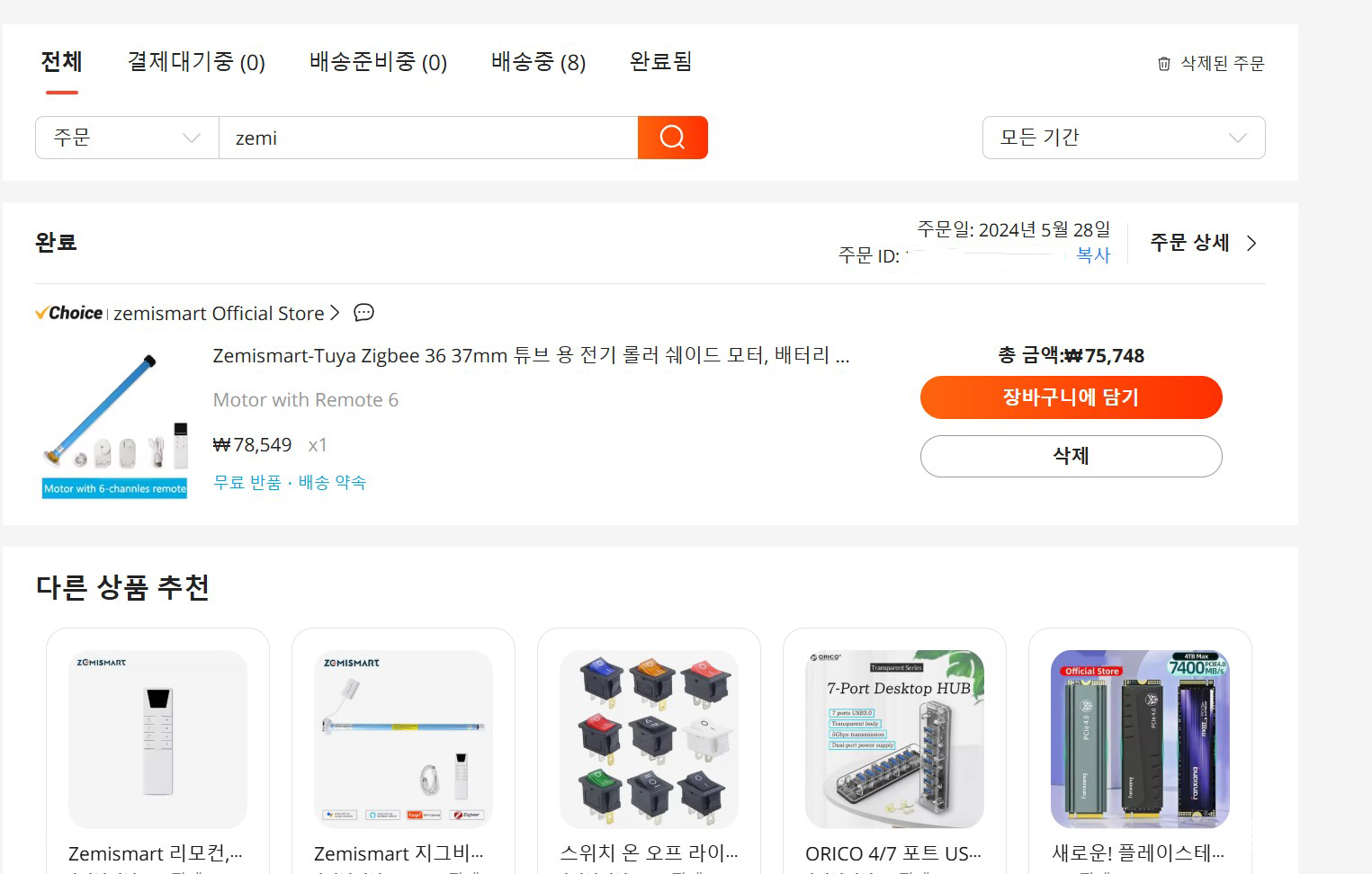Viewport: 1372px width, 874px height.
Task: Click the 다른 상품 추천 heading
Action: coord(122,587)
